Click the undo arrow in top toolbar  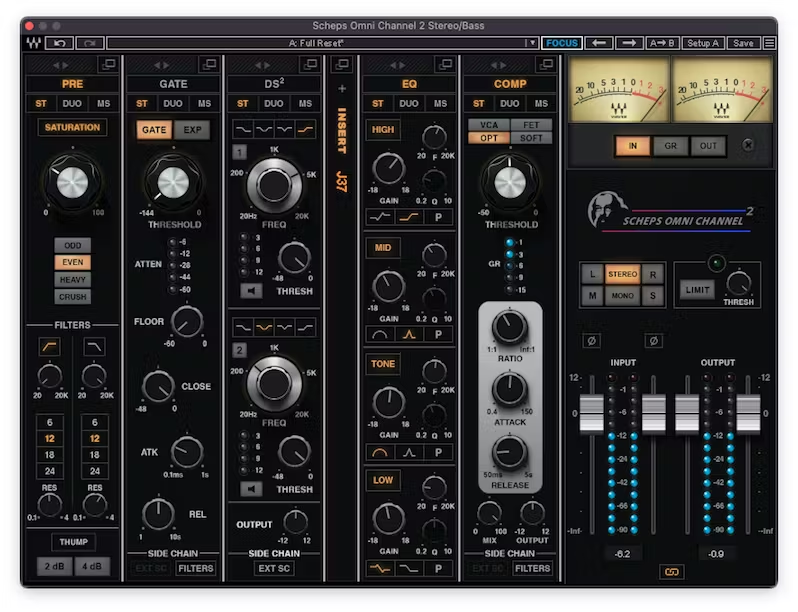pos(60,43)
